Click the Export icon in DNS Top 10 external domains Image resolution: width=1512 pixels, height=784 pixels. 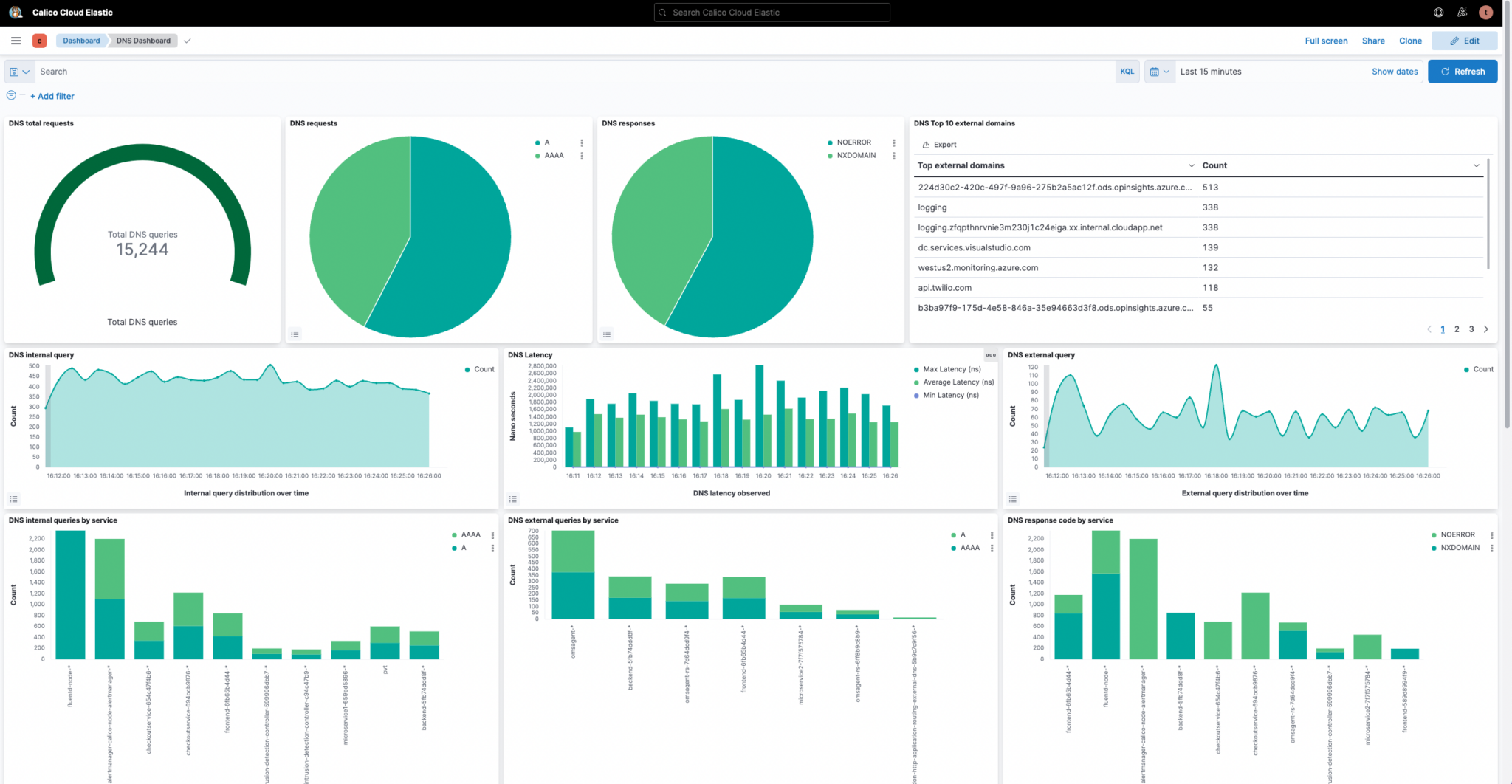(x=926, y=144)
